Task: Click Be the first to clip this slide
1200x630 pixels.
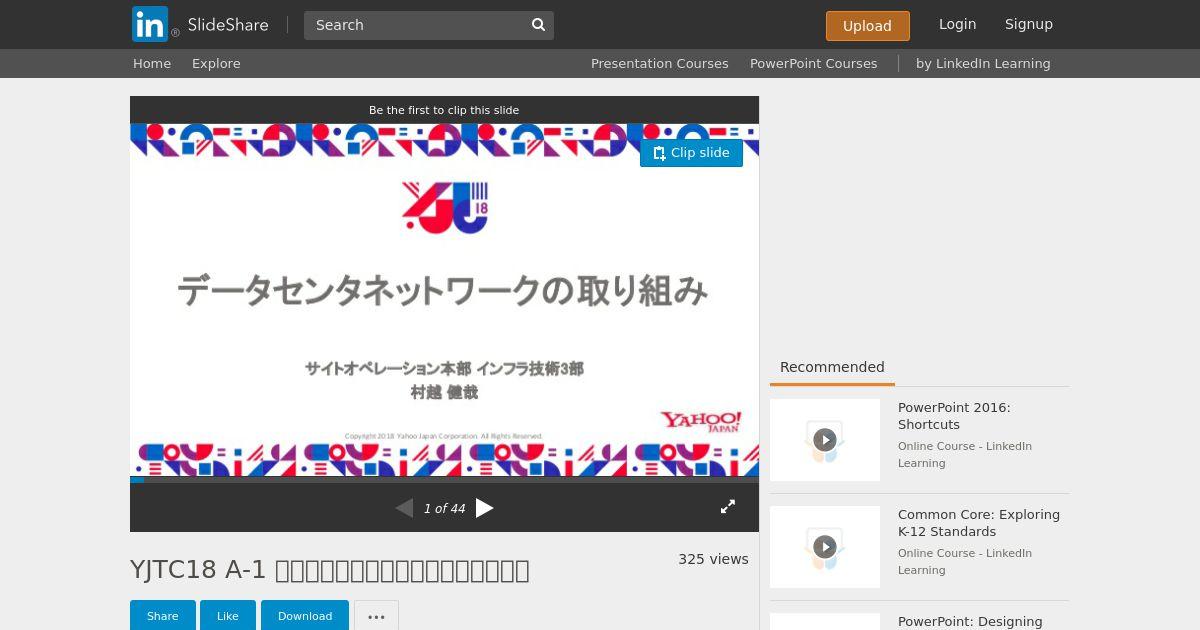Action: [444, 110]
